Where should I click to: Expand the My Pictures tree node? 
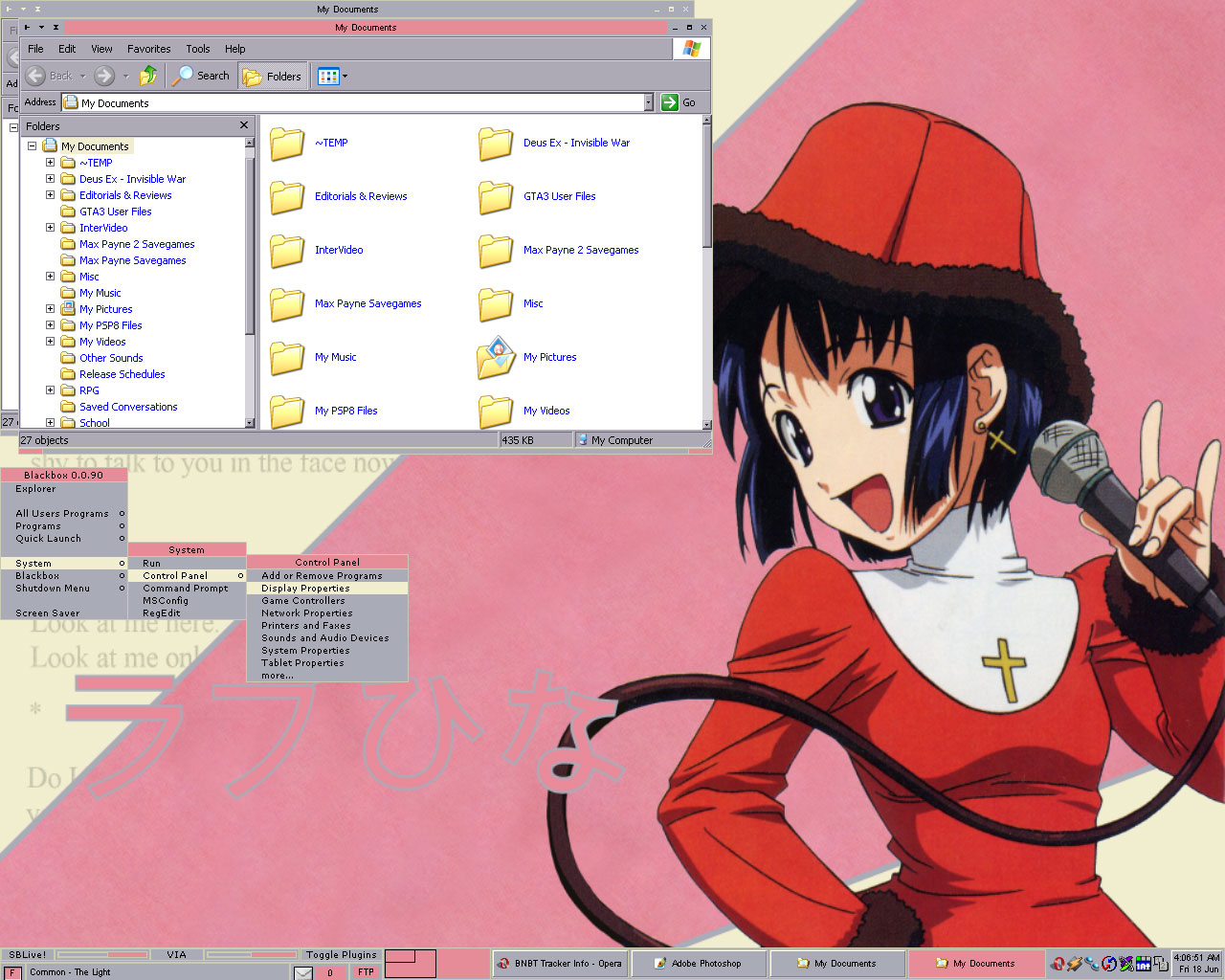tap(50, 309)
